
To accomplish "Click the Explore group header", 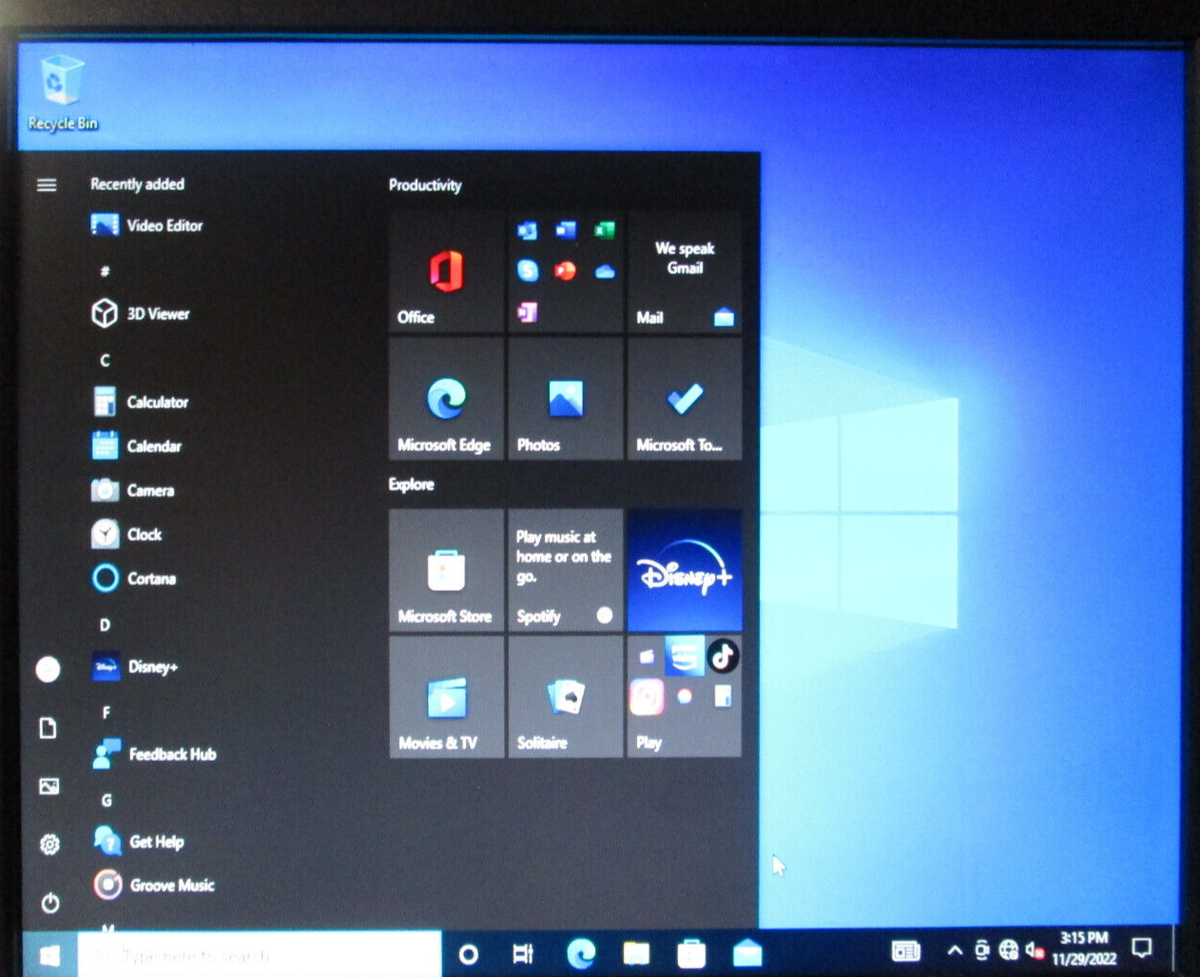I will click(x=411, y=485).
